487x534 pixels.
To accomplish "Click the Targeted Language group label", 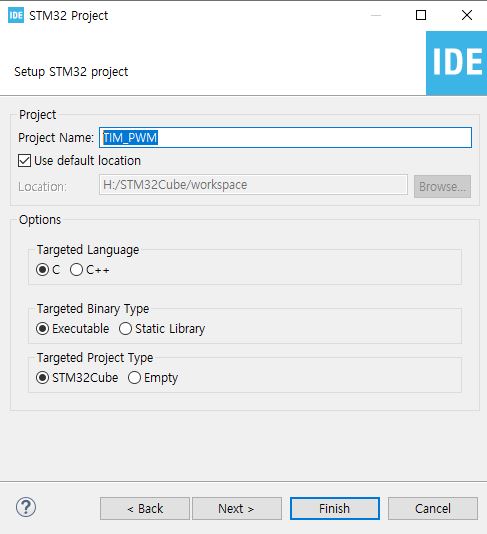I will pos(88,250).
